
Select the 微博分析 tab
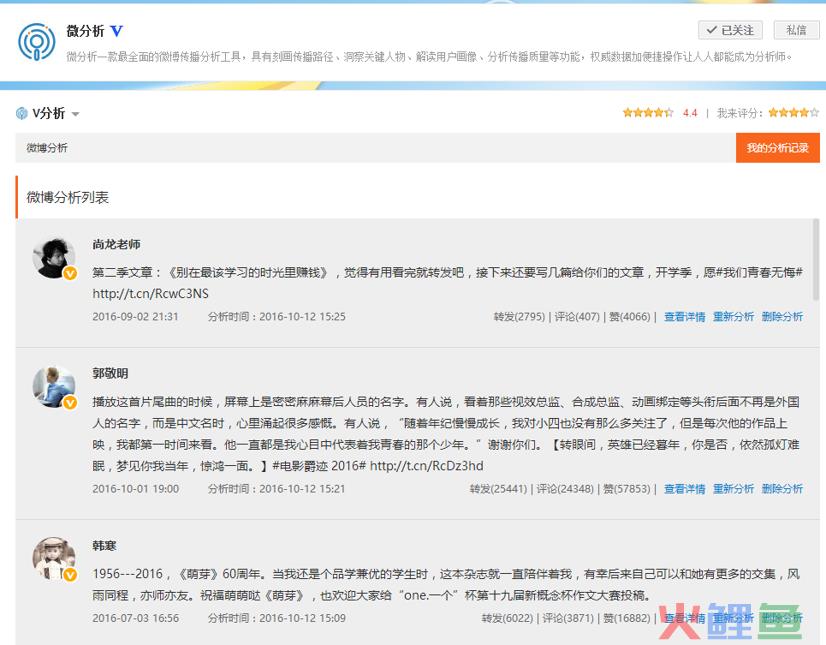pos(47,148)
